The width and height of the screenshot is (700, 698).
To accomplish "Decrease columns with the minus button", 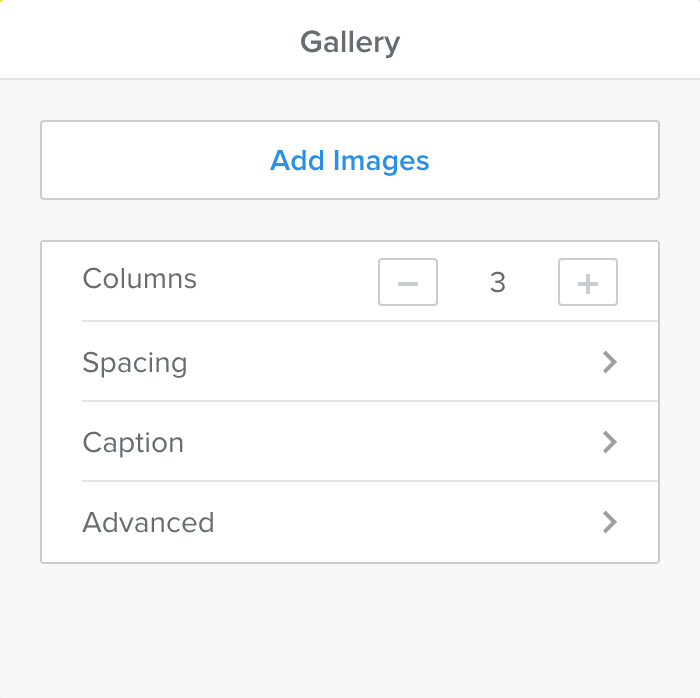I will [x=408, y=283].
